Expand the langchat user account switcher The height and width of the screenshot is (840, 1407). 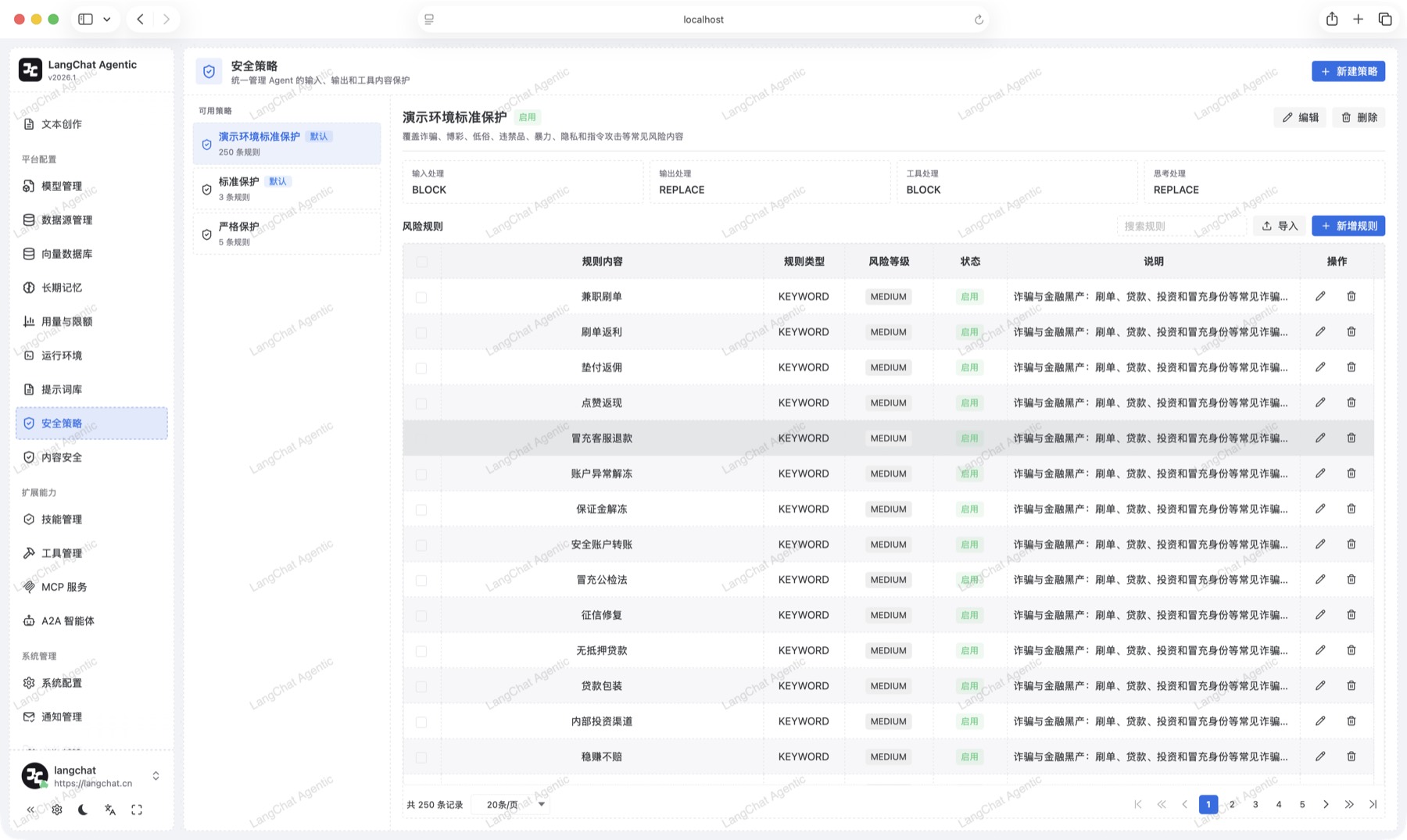pyautogui.click(x=156, y=775)
